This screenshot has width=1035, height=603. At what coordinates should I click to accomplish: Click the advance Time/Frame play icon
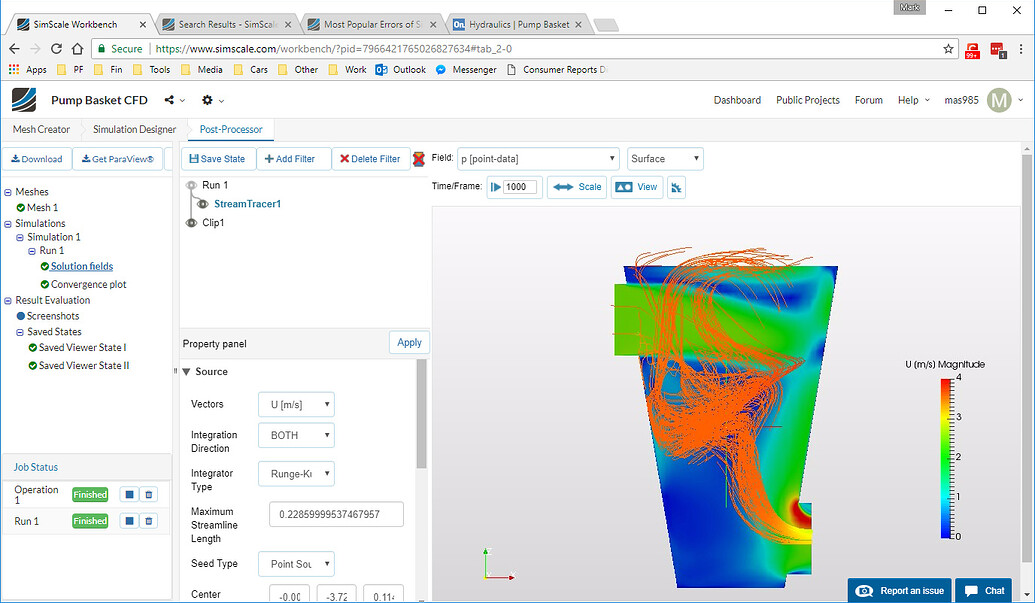pyautogui.click(x=497, y=187)
